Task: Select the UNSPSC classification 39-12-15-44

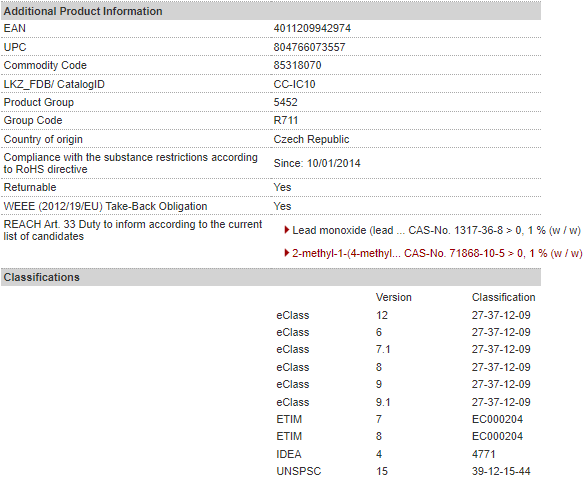Action: point(501,471)
